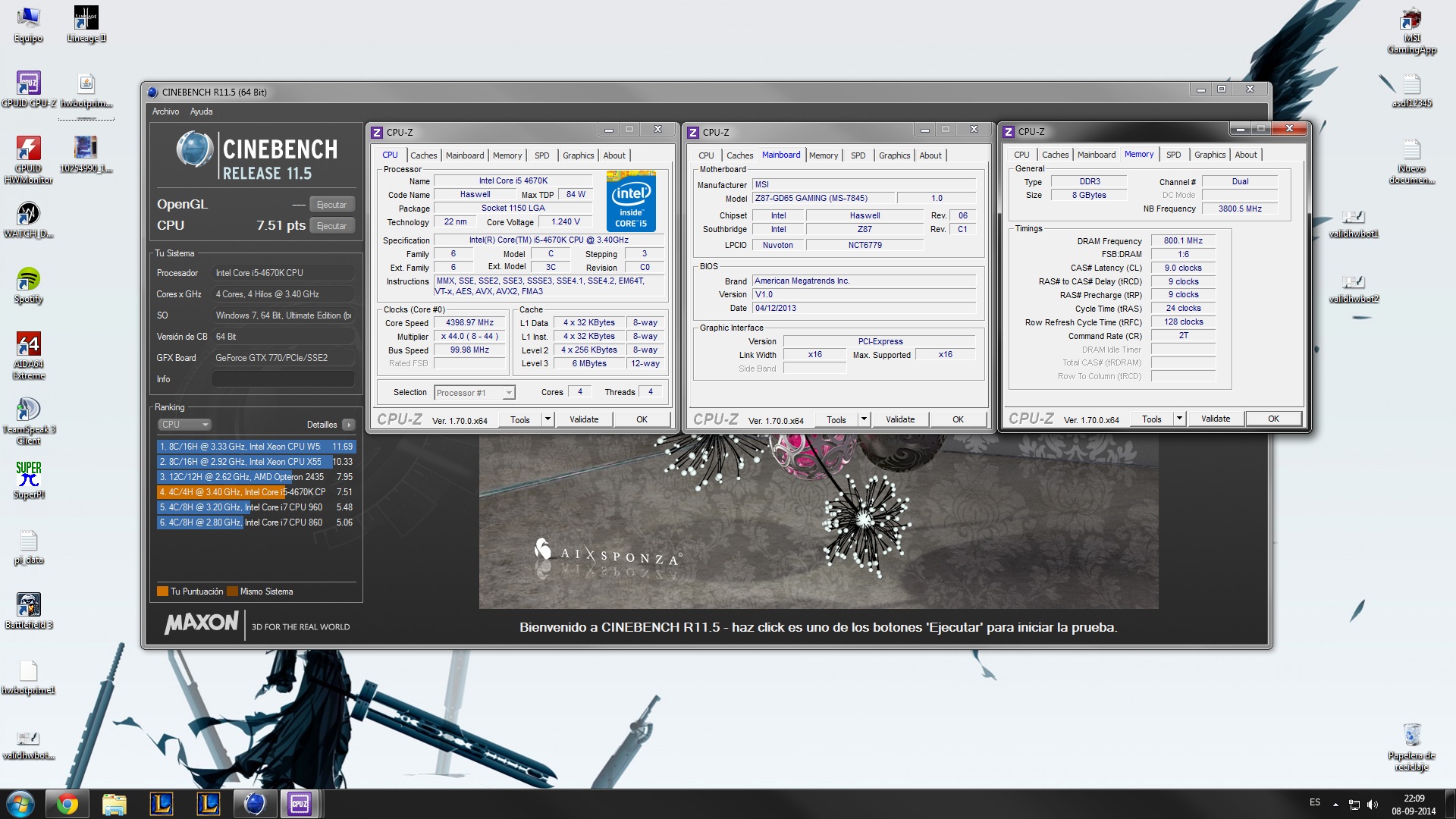Open Archivo menu in Cinebench
Viewport: 1456px width, 819px height.
click(x=165, y=111)
